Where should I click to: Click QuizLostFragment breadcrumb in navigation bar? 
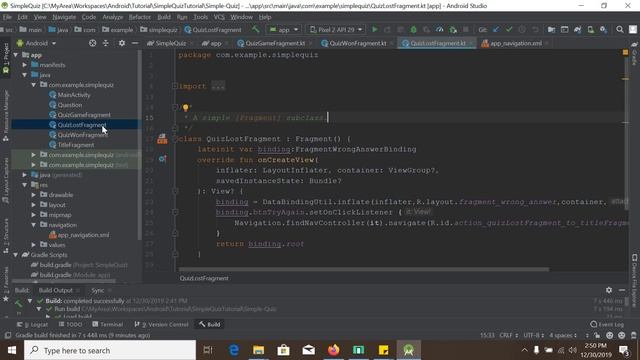(213, 29)
